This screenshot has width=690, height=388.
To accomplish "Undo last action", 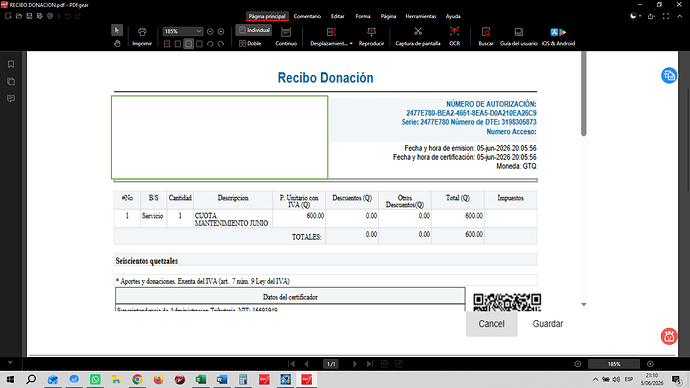I will click(67, 16).
